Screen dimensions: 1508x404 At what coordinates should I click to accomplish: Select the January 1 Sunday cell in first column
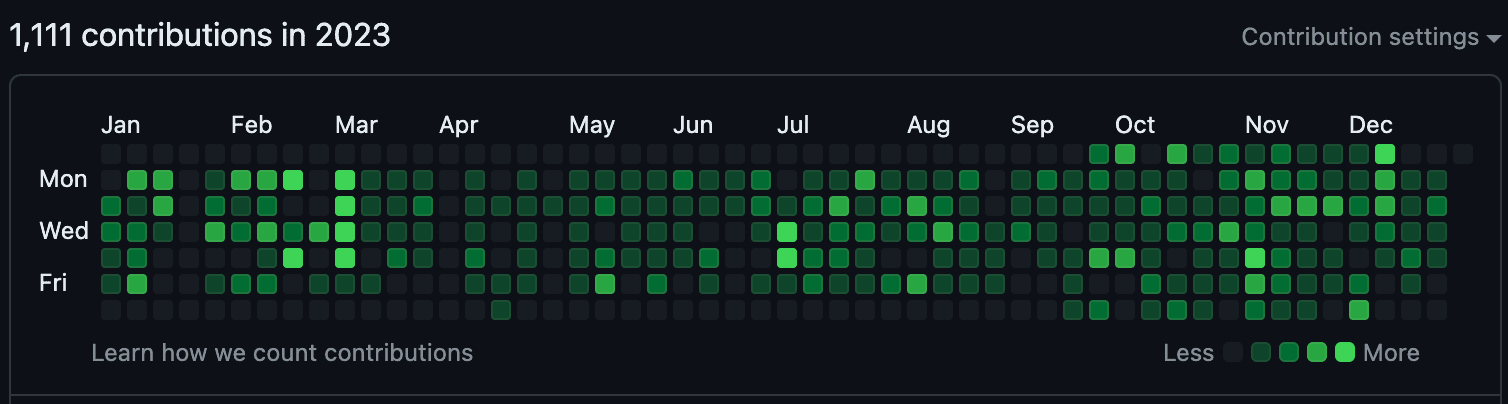pyautogui.click(x=111, y=154)
